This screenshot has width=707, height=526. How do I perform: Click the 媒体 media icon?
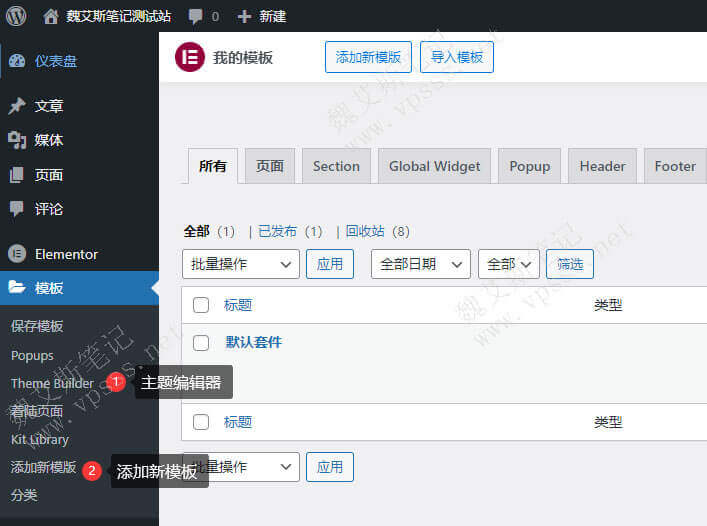click(17, 140)
